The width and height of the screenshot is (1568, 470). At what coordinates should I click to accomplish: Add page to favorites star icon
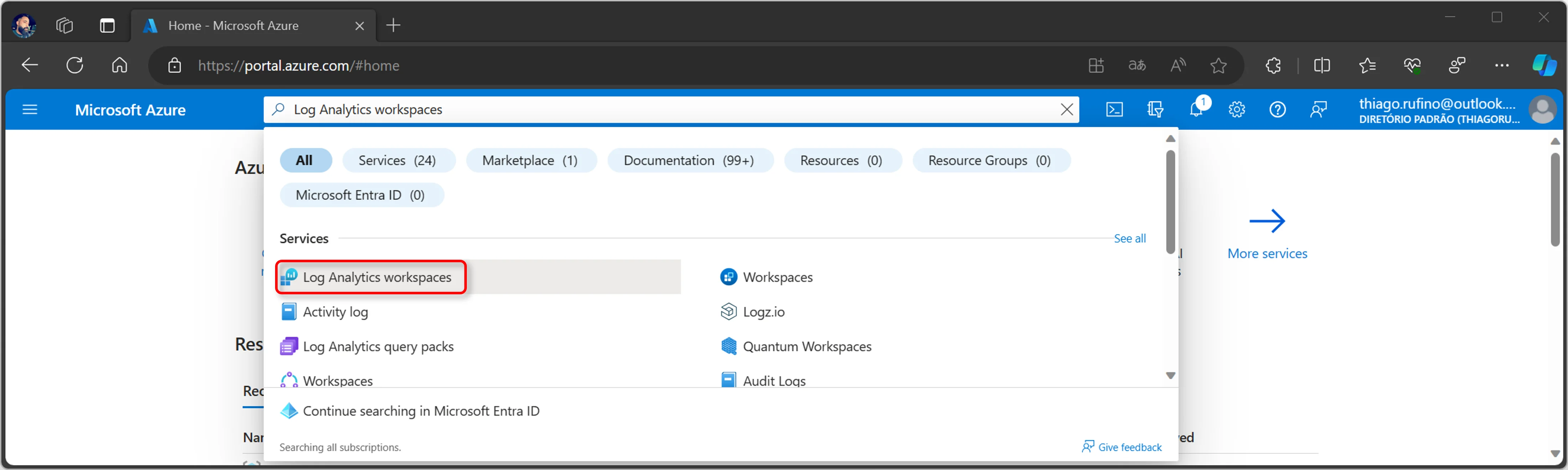pyautogui.click(x=1218, y=65)
